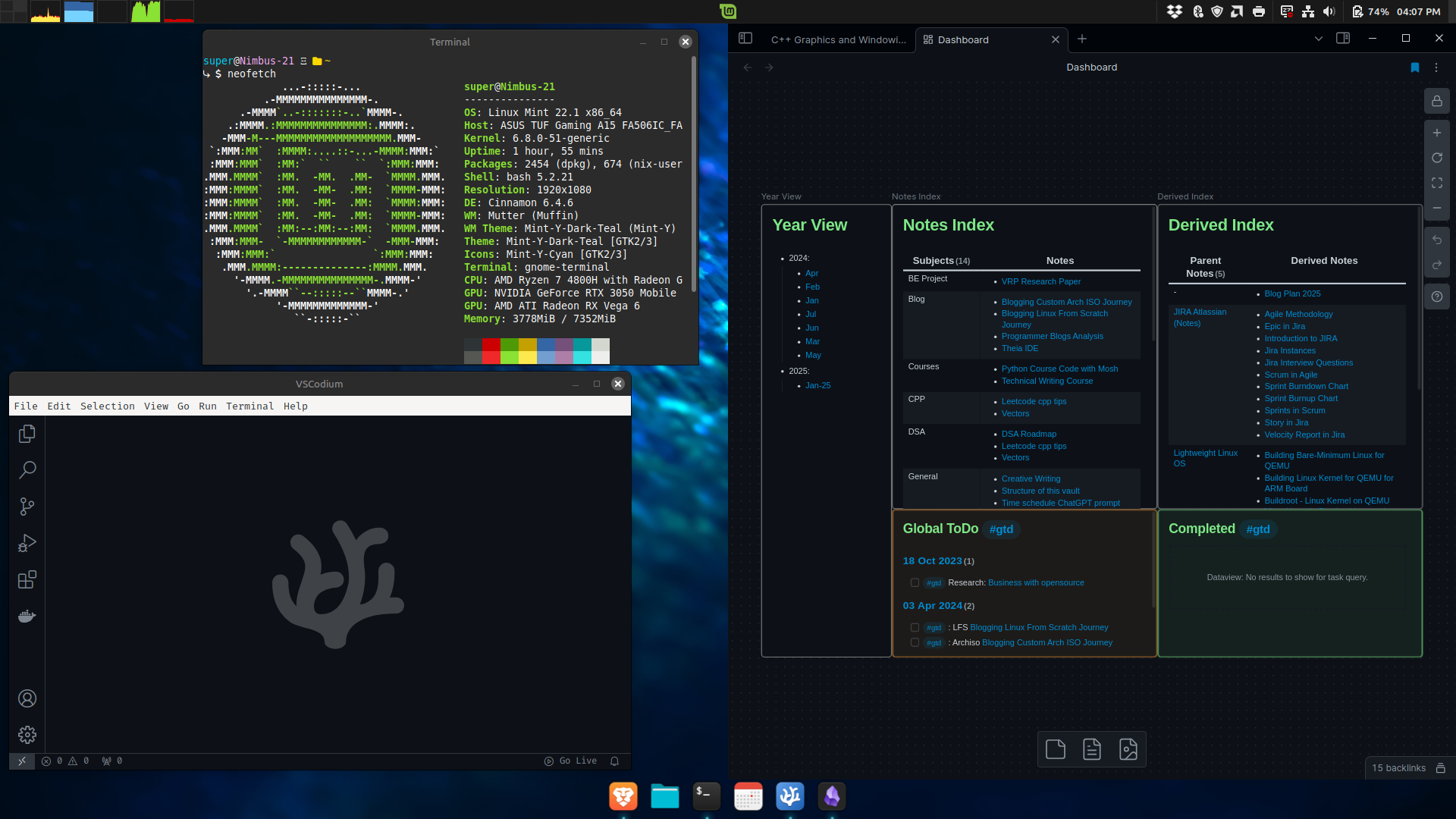Check off the Business with opensource task
1456x819 pixels.
915,582
